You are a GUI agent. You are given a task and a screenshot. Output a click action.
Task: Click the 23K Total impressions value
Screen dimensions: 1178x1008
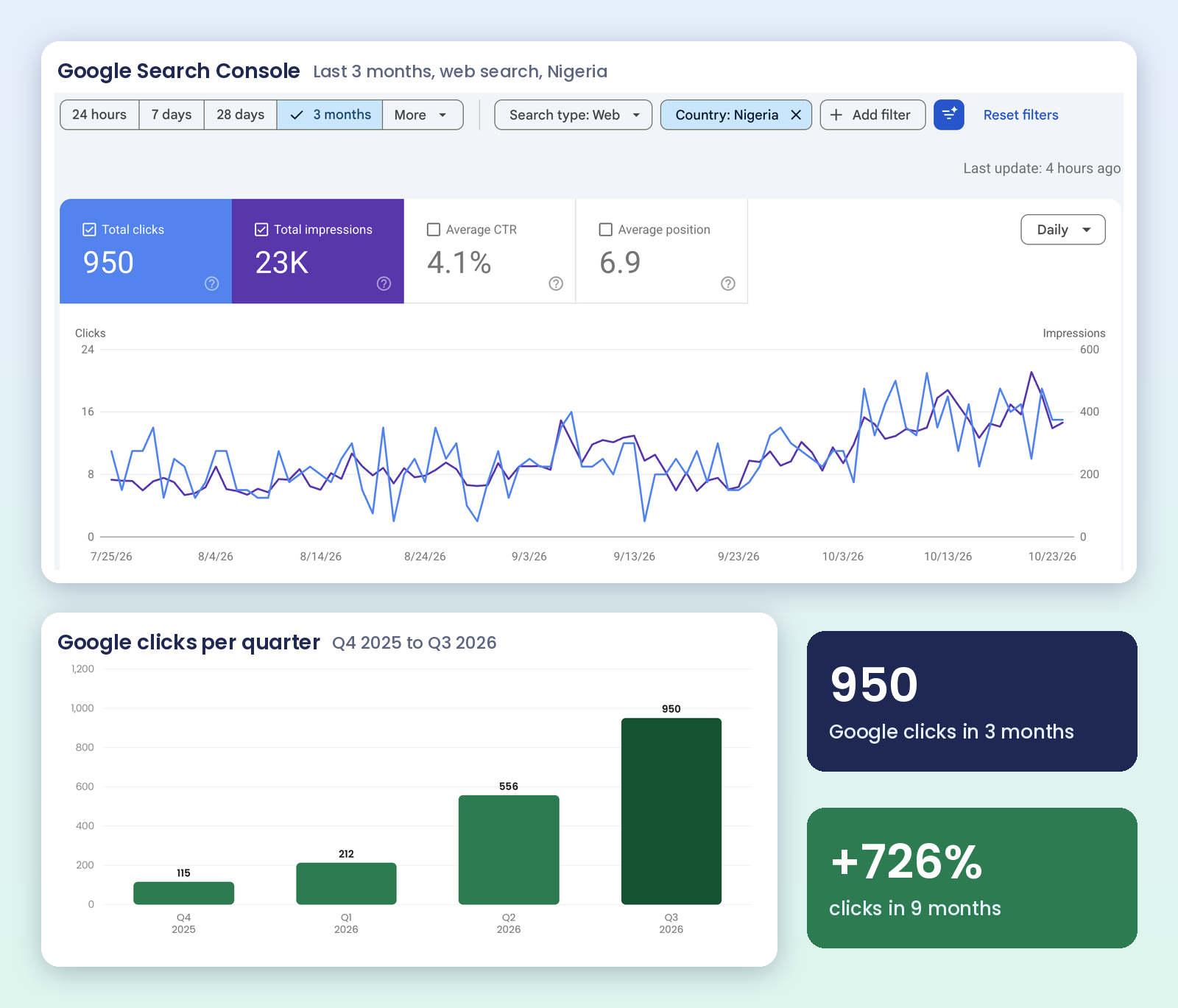coord(281,263)
